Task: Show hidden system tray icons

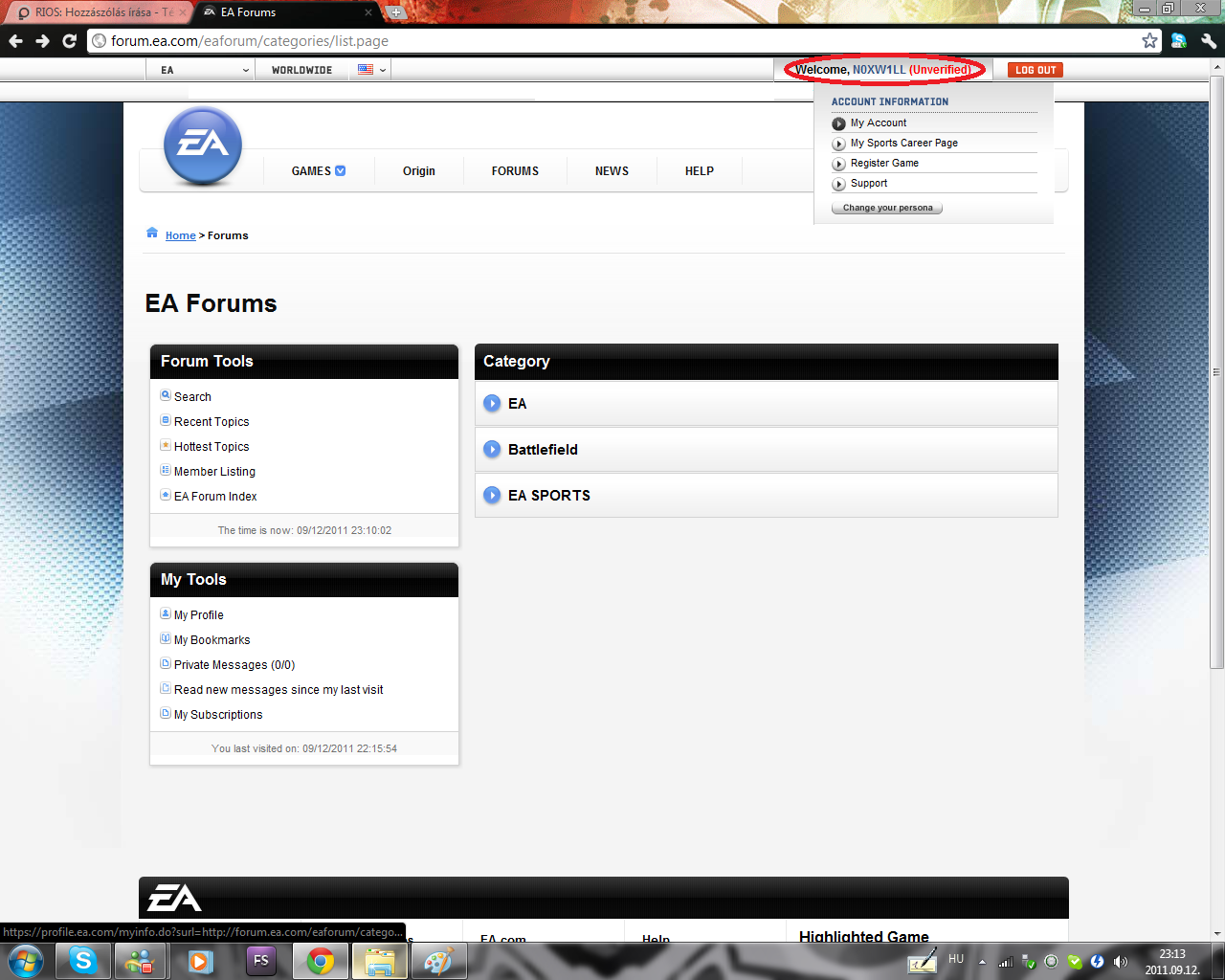Action: point(982,962)
